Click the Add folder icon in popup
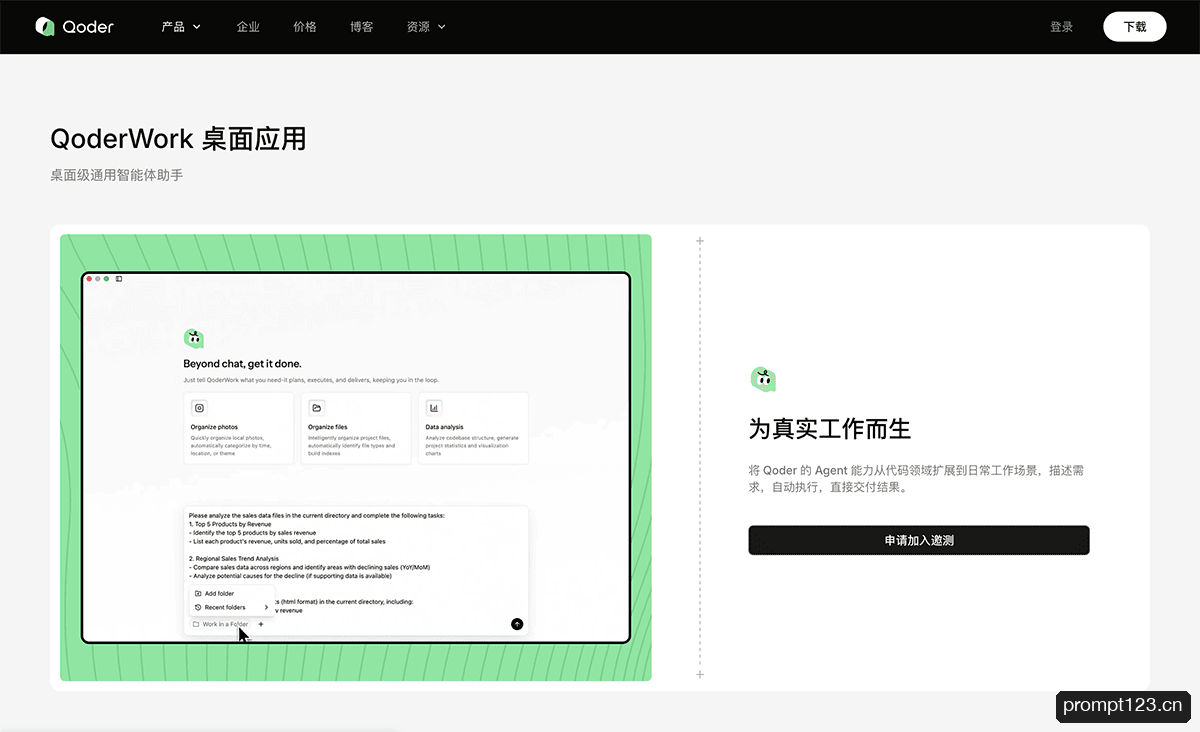This screenshot has height=732, width=1200. click(198, 593)
